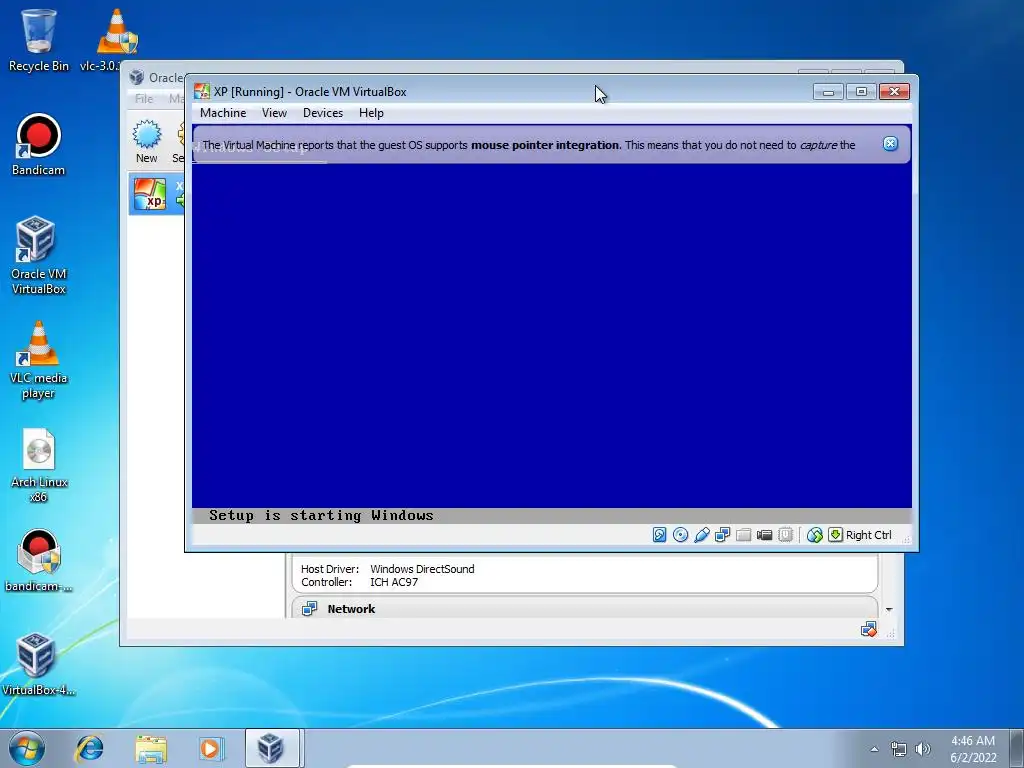Click the scroll down arrow in Manager details
This screenshot has height=768, width=1024.
[889, 609]
